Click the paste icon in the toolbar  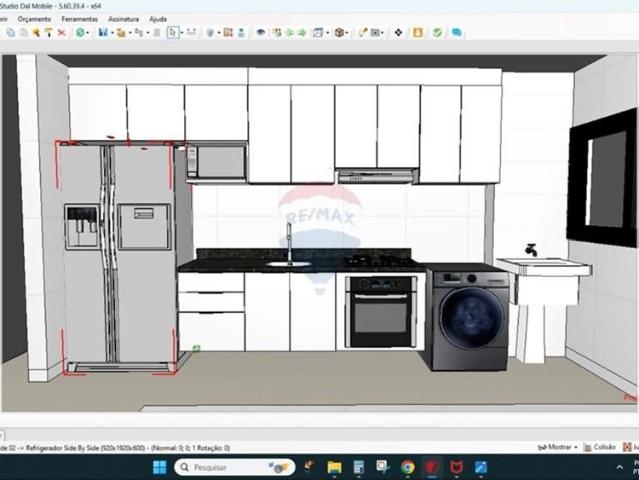24,33
